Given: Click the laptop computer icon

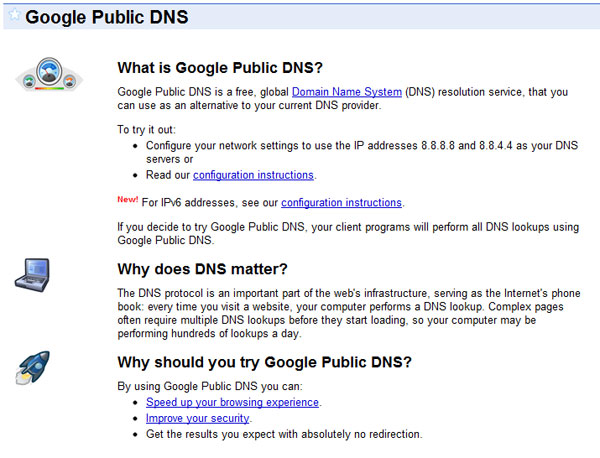Looking at the screenshot, I should point(33,275).
